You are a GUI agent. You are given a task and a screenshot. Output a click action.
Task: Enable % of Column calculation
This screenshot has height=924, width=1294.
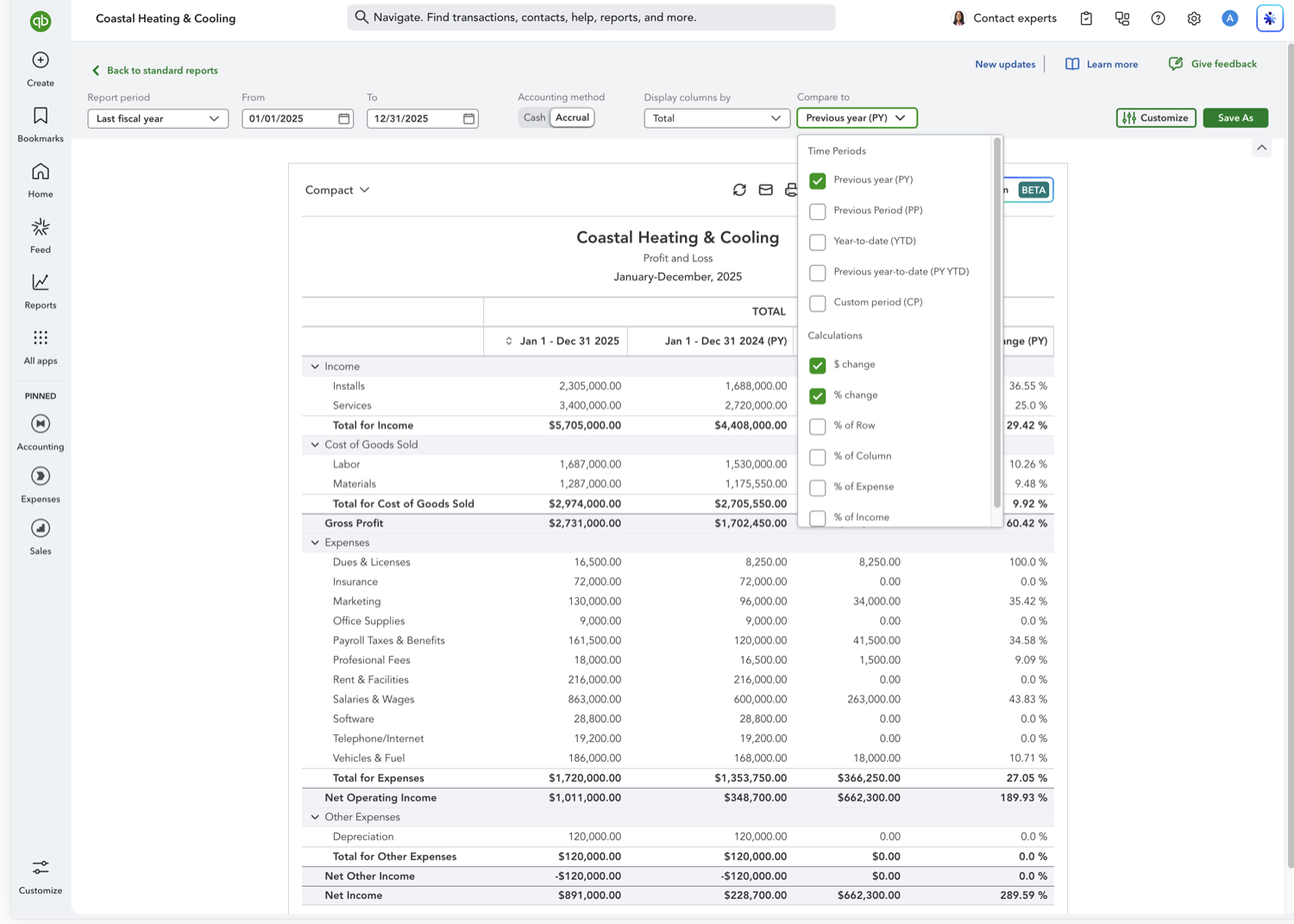coord(818,457)
